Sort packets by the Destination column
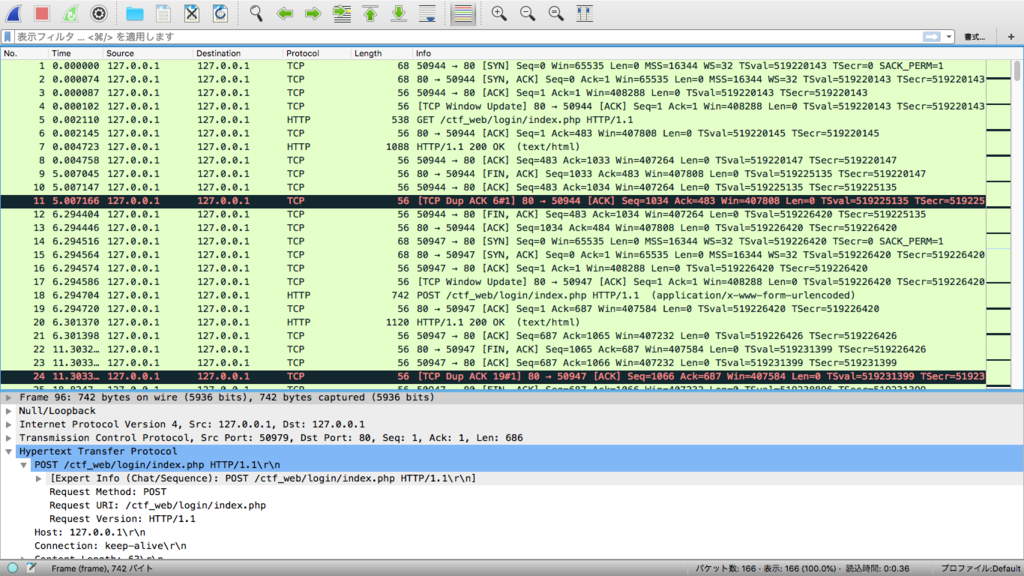1024x576 pixels. pos(237,53)
